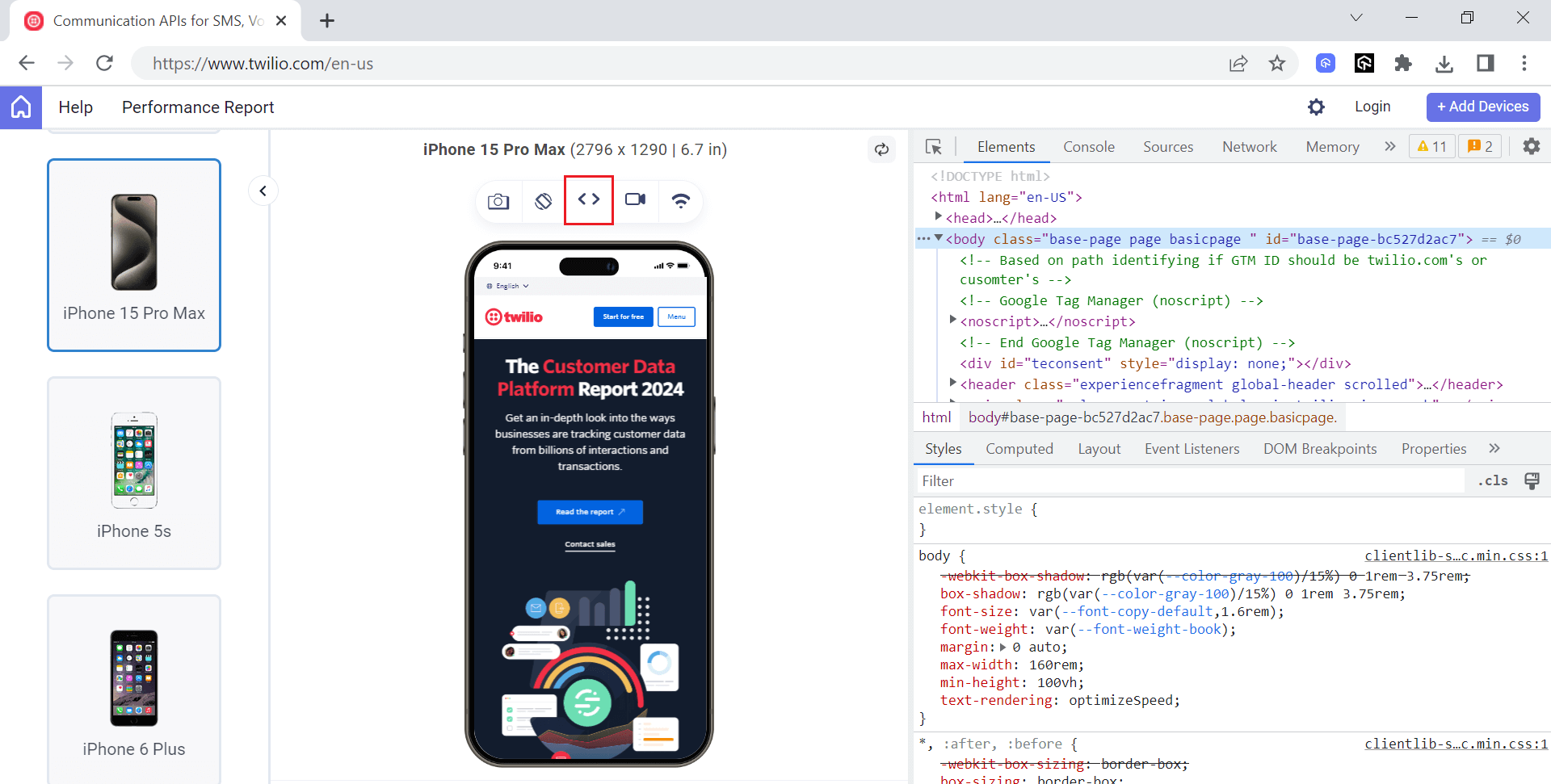Image resolution: width=1551 pixels, height=784 pixels.
Task: Click the share page icon in address bar
Action: 1238,63
